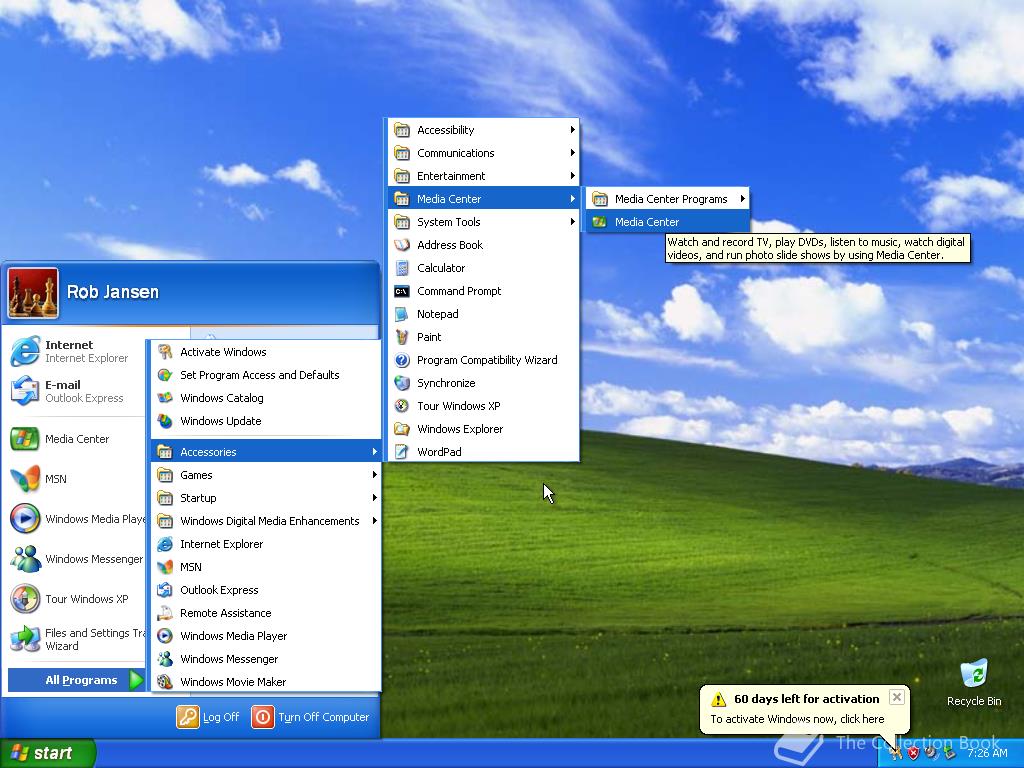1024x768 pixels.
Task: Click 'To activate Windows now, click here'
Action: (797, 719)
